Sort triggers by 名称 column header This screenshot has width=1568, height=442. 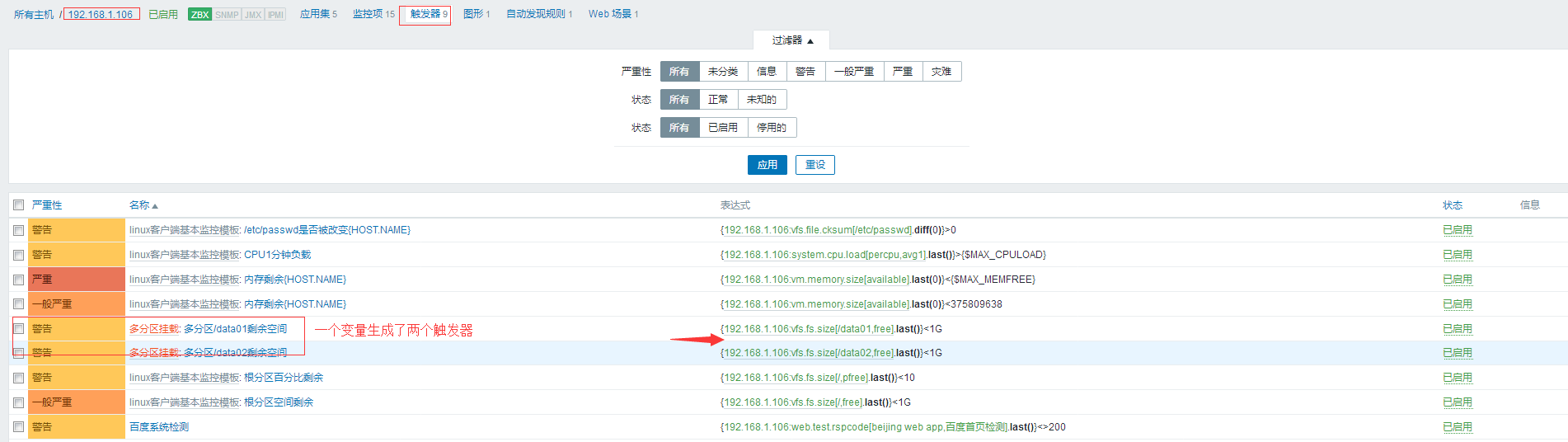point(139,205)
